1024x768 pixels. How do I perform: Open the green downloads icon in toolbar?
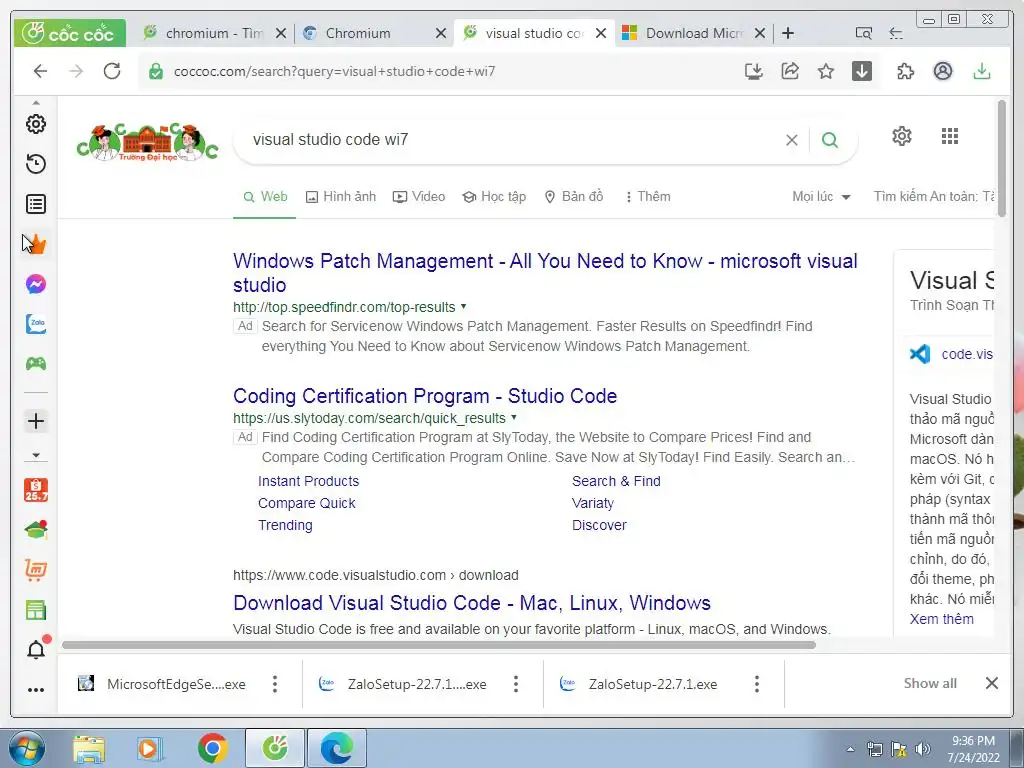(982, 71)
